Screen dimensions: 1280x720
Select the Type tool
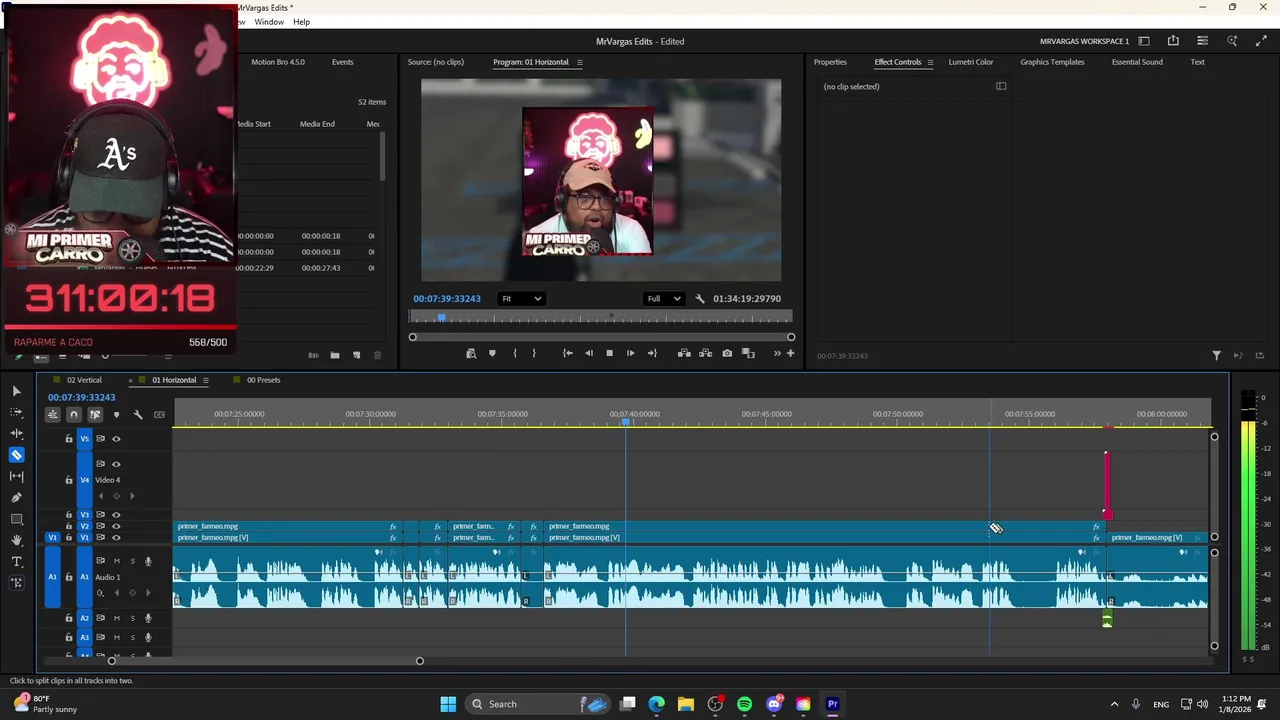(16, 562)
